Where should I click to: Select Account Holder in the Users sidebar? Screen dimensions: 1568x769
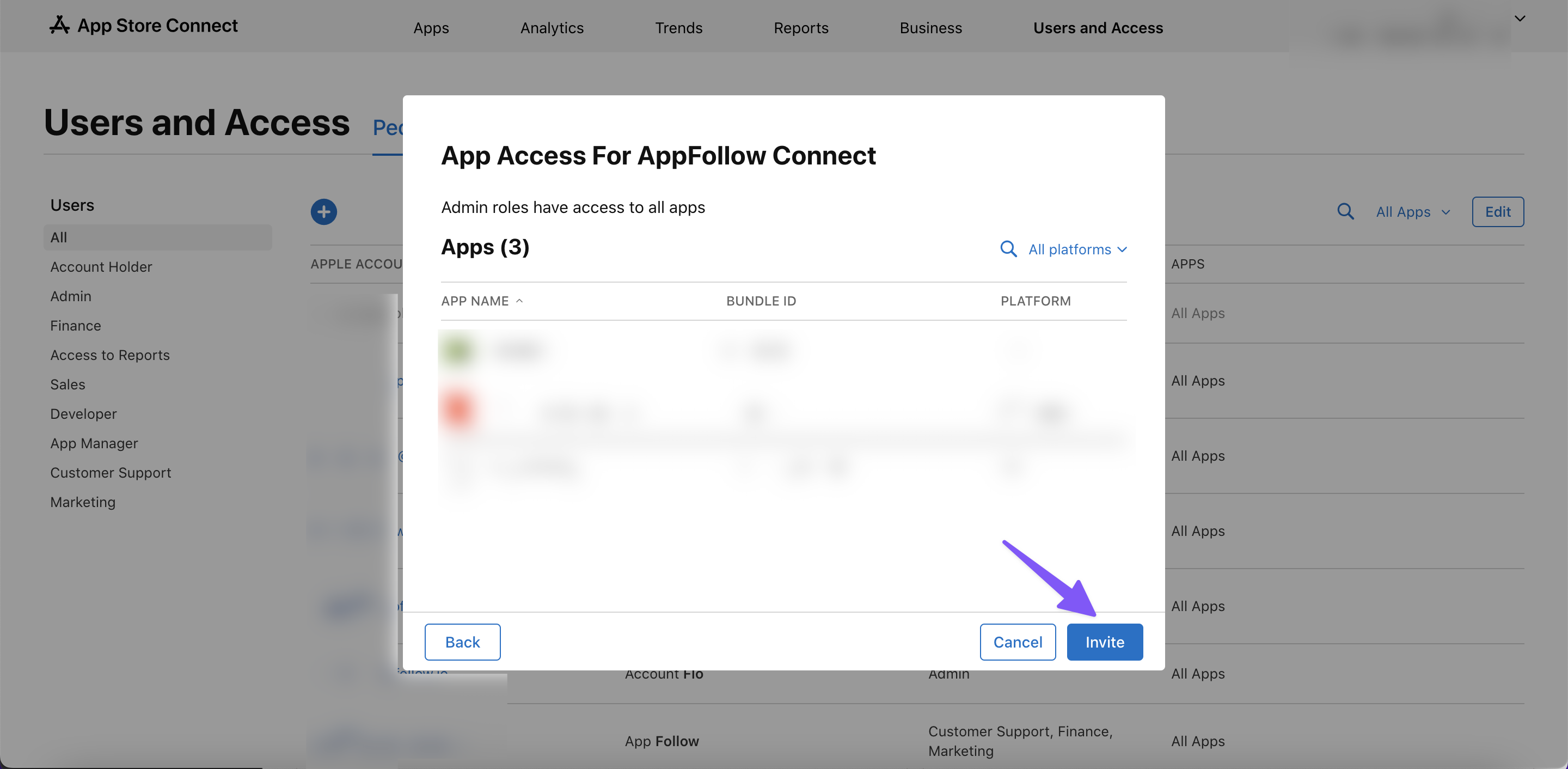point(101,267)
